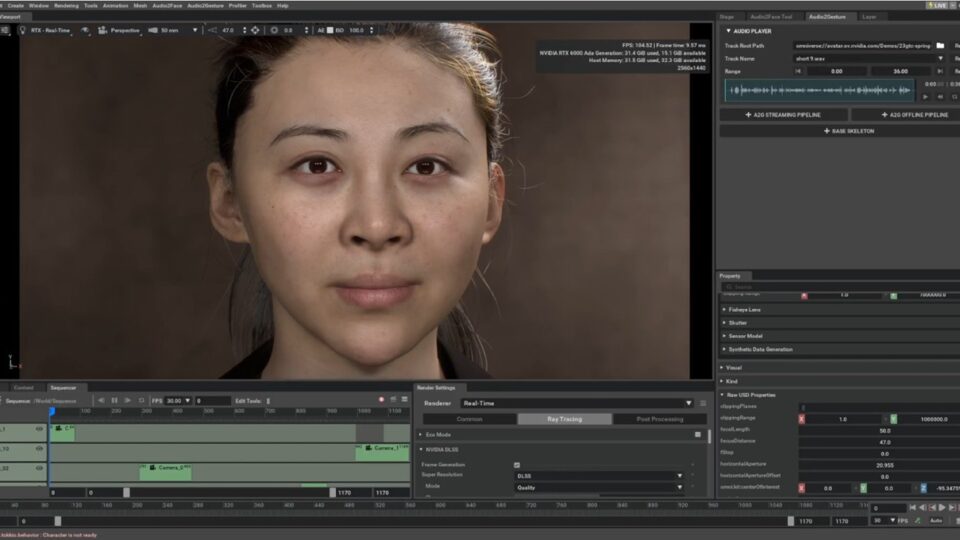
Task: Toggle visibility of second sequencer track
Action: 39,449
